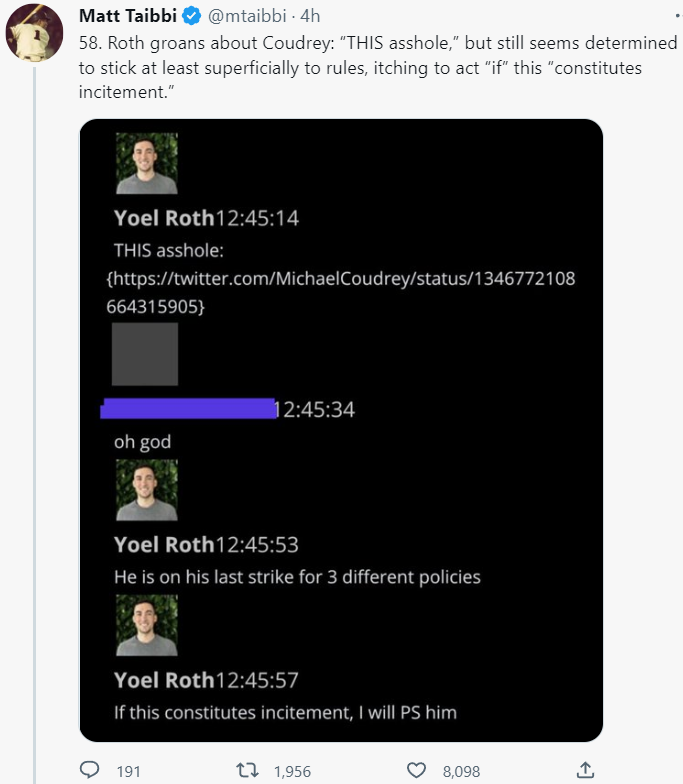This screenshot has height=784, width=683.
Task: Click the 191 replies count
Action: pyautogui.click(x=128, y=770)
